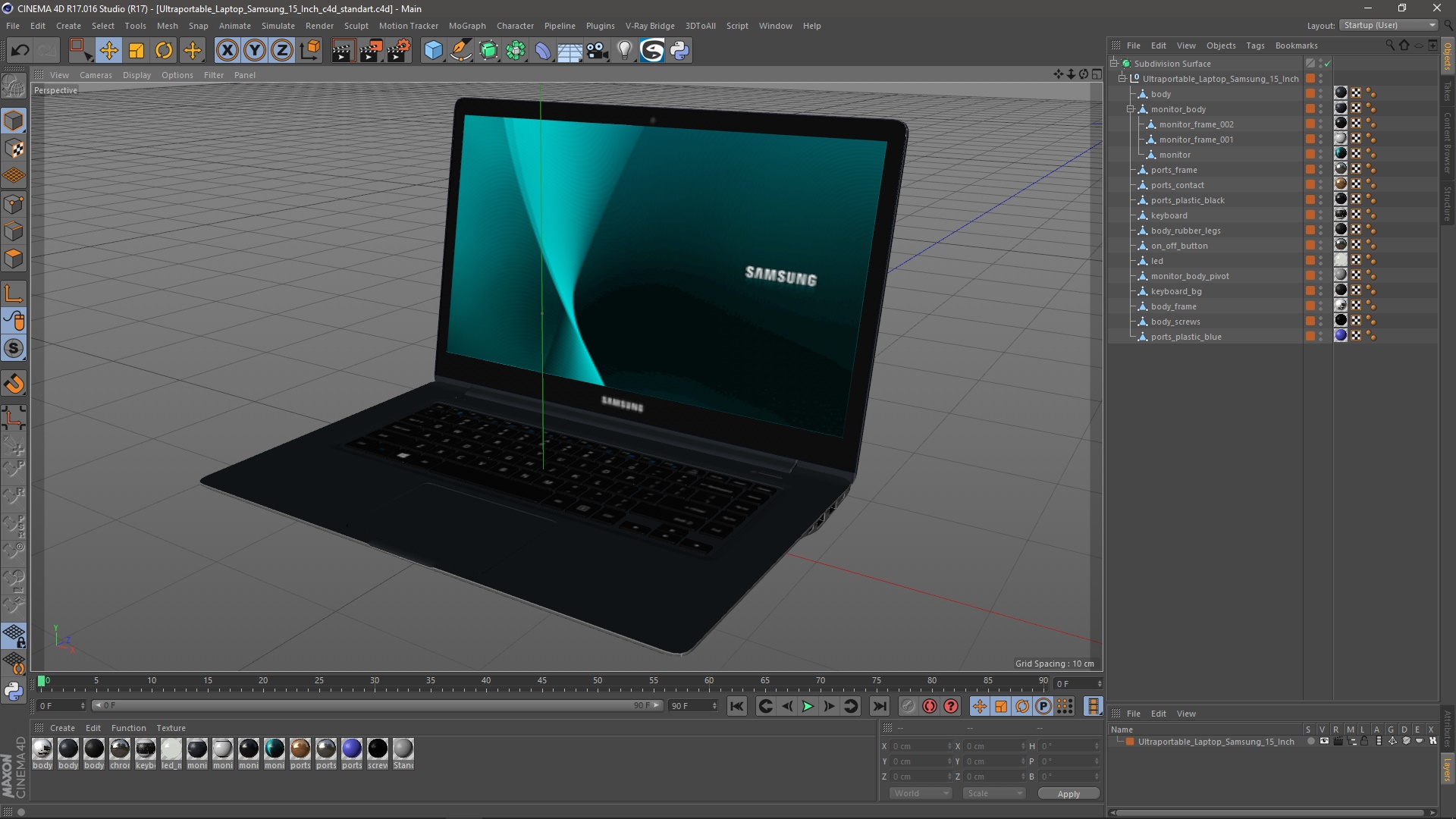Click the Floor environment icon

(570, 51)
